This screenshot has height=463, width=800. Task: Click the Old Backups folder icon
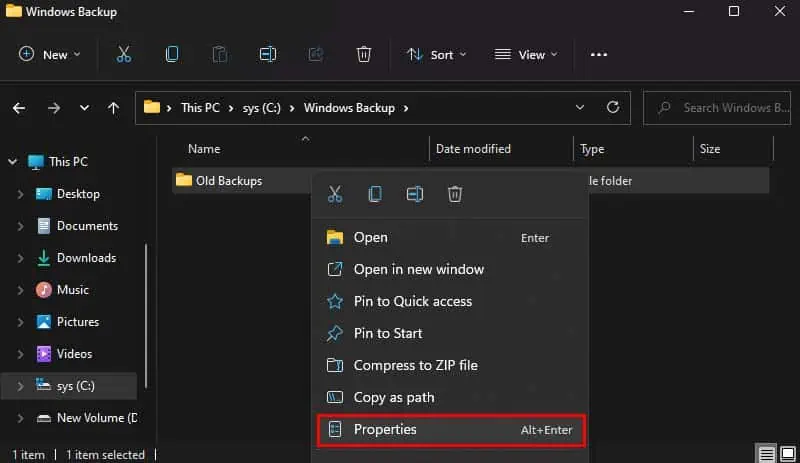pos(184,180)
